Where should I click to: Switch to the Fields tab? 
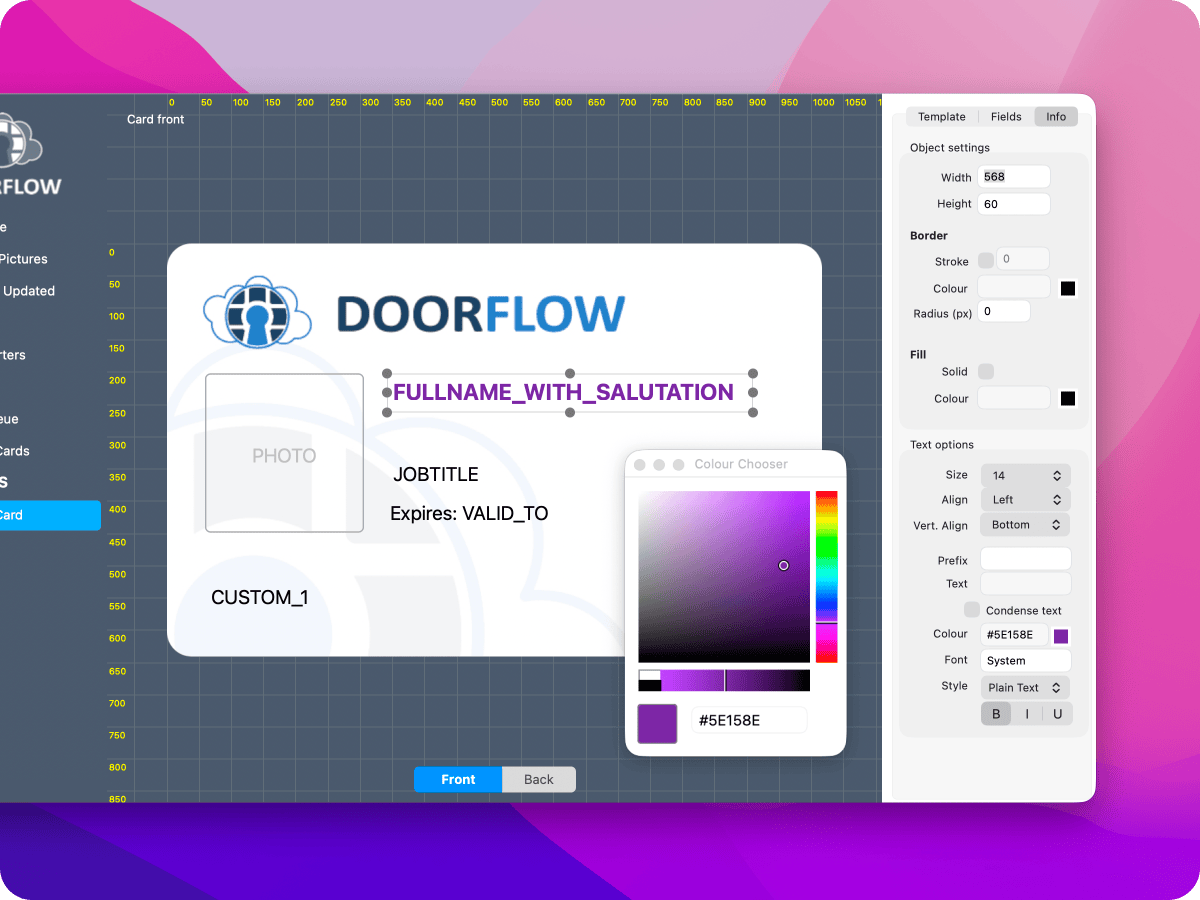tap(1006, 117)
